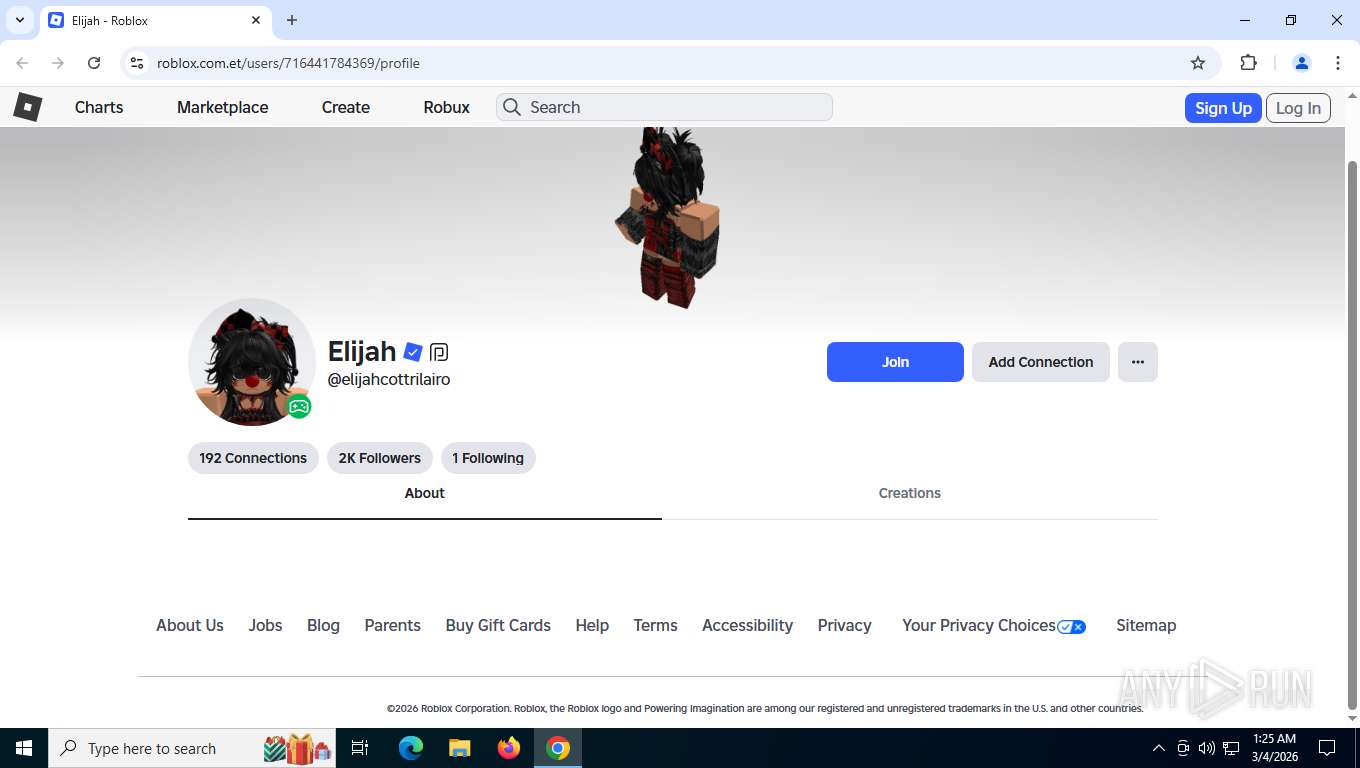The width and height of the screenshot is (1360, 768).
Task: Reload the page
Action: click(94, 63)
